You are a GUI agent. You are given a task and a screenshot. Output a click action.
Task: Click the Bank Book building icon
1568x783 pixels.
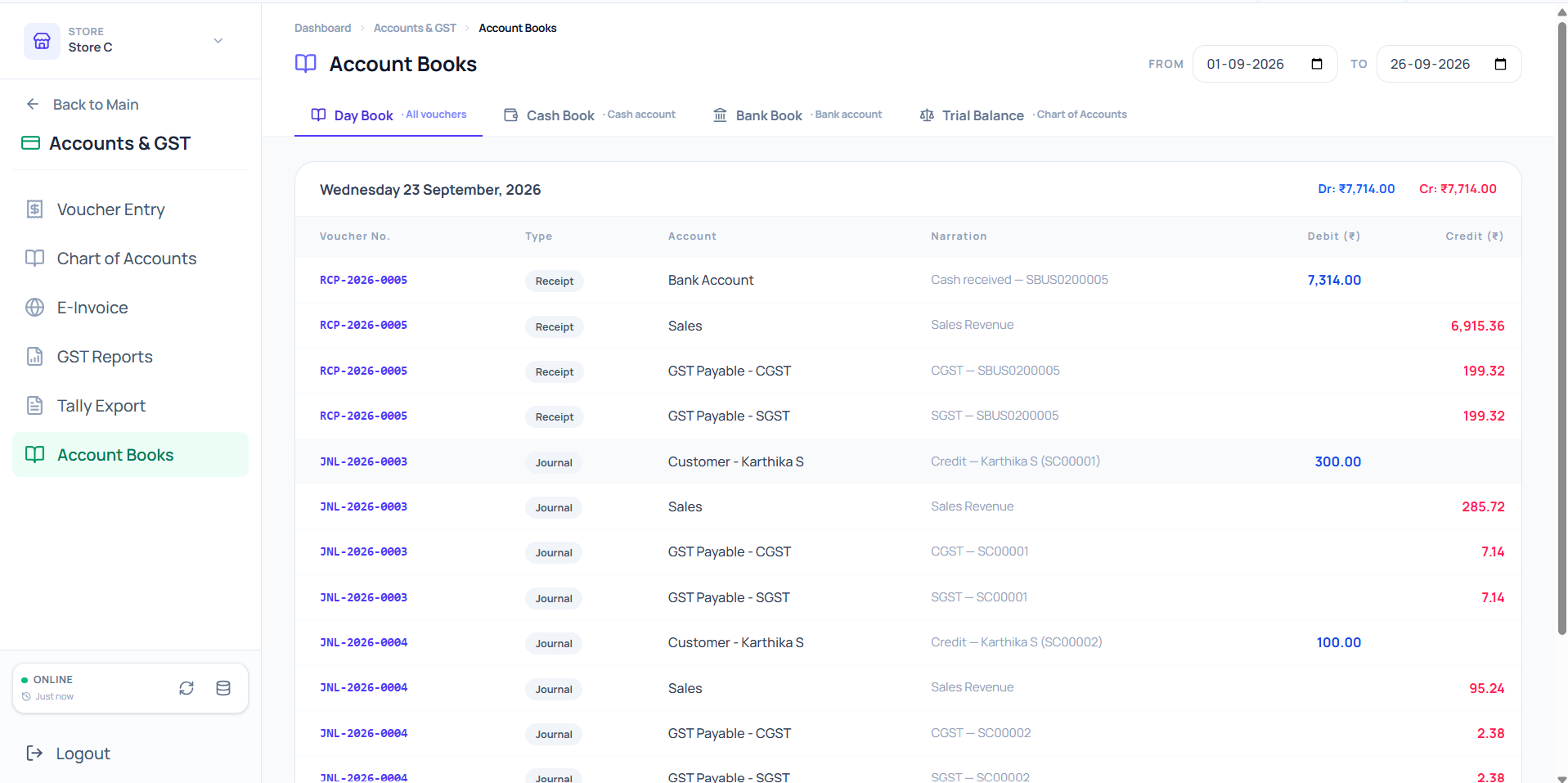pyautogui.click(x=720, y=115)
